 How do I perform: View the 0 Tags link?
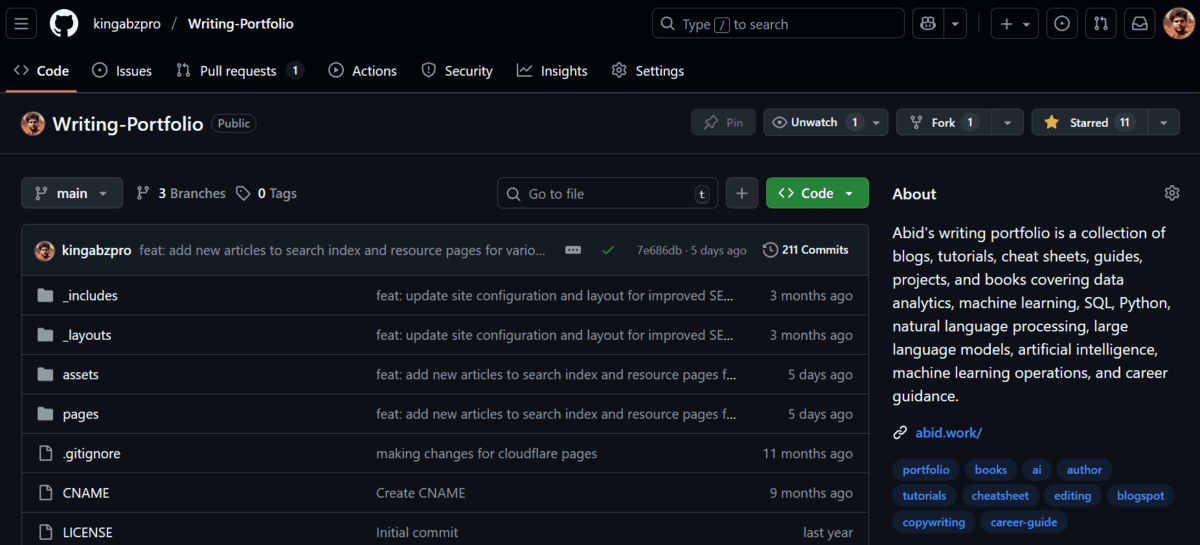coord(267,193)
